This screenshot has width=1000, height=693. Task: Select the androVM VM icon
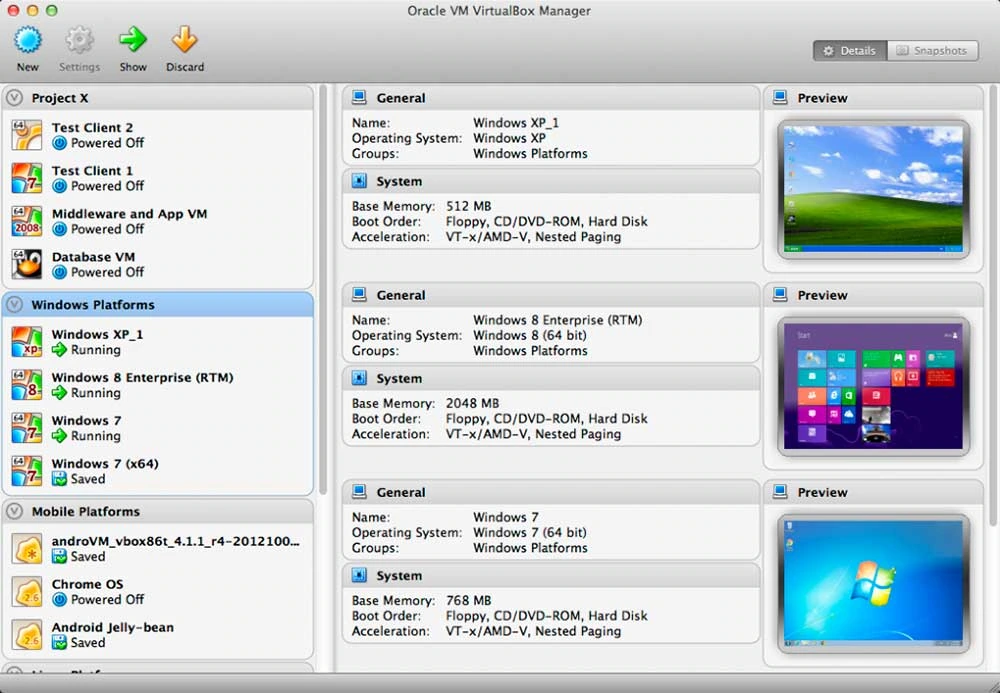tap(27, 549)
